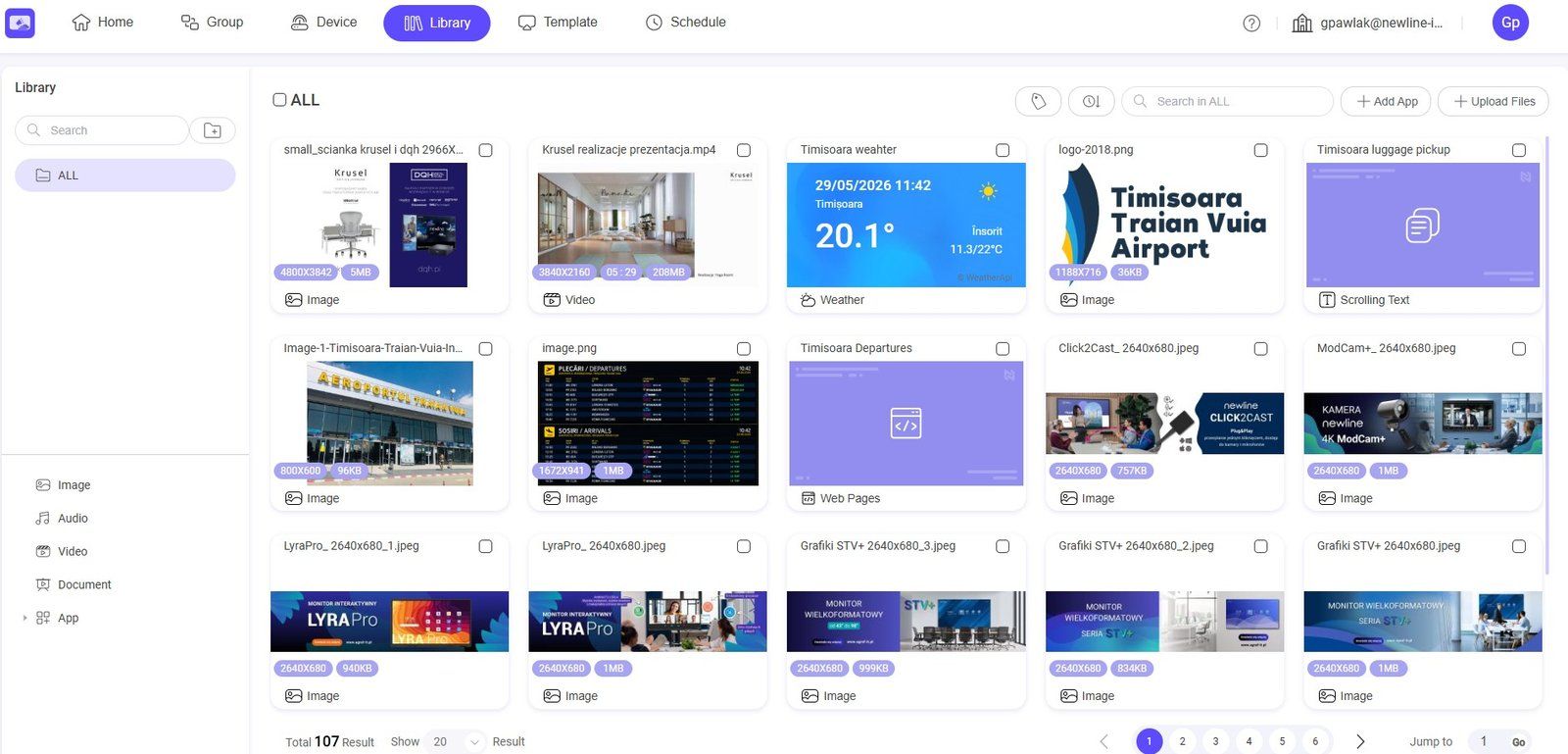Click the Add App button

point(1386,101)
